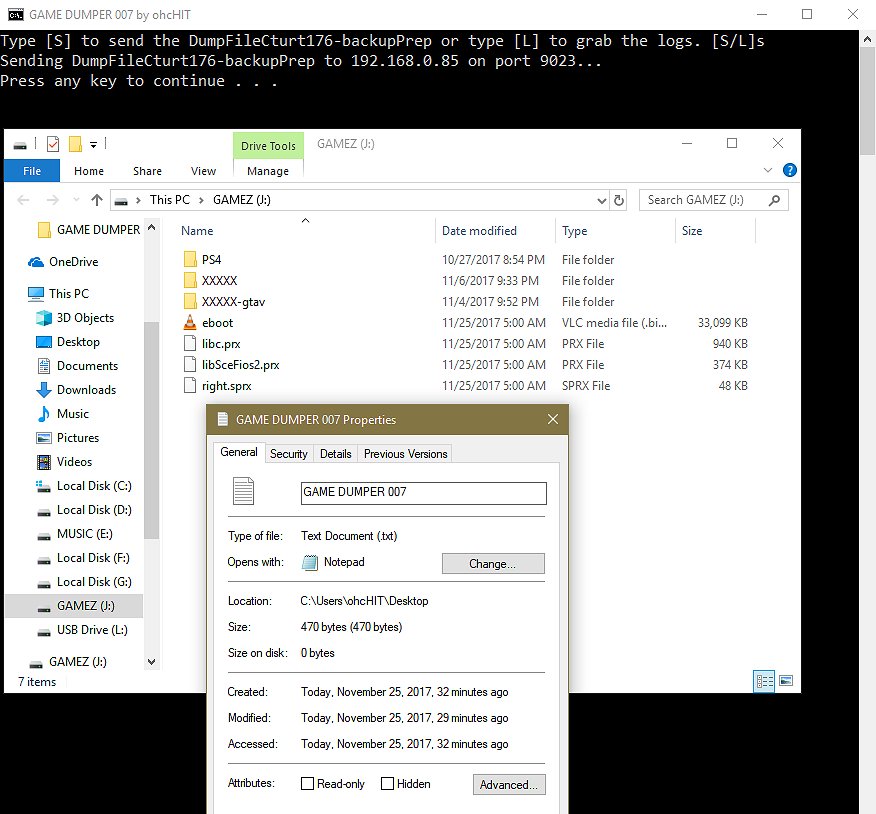Open the address bar history dropdown
This screenshot has width=876, height=814.
(602, 200)
